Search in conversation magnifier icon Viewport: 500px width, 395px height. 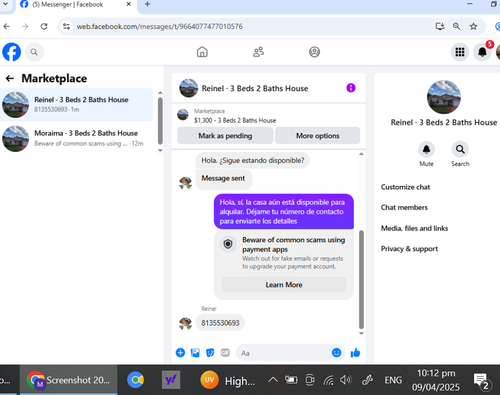pos(460,149)
